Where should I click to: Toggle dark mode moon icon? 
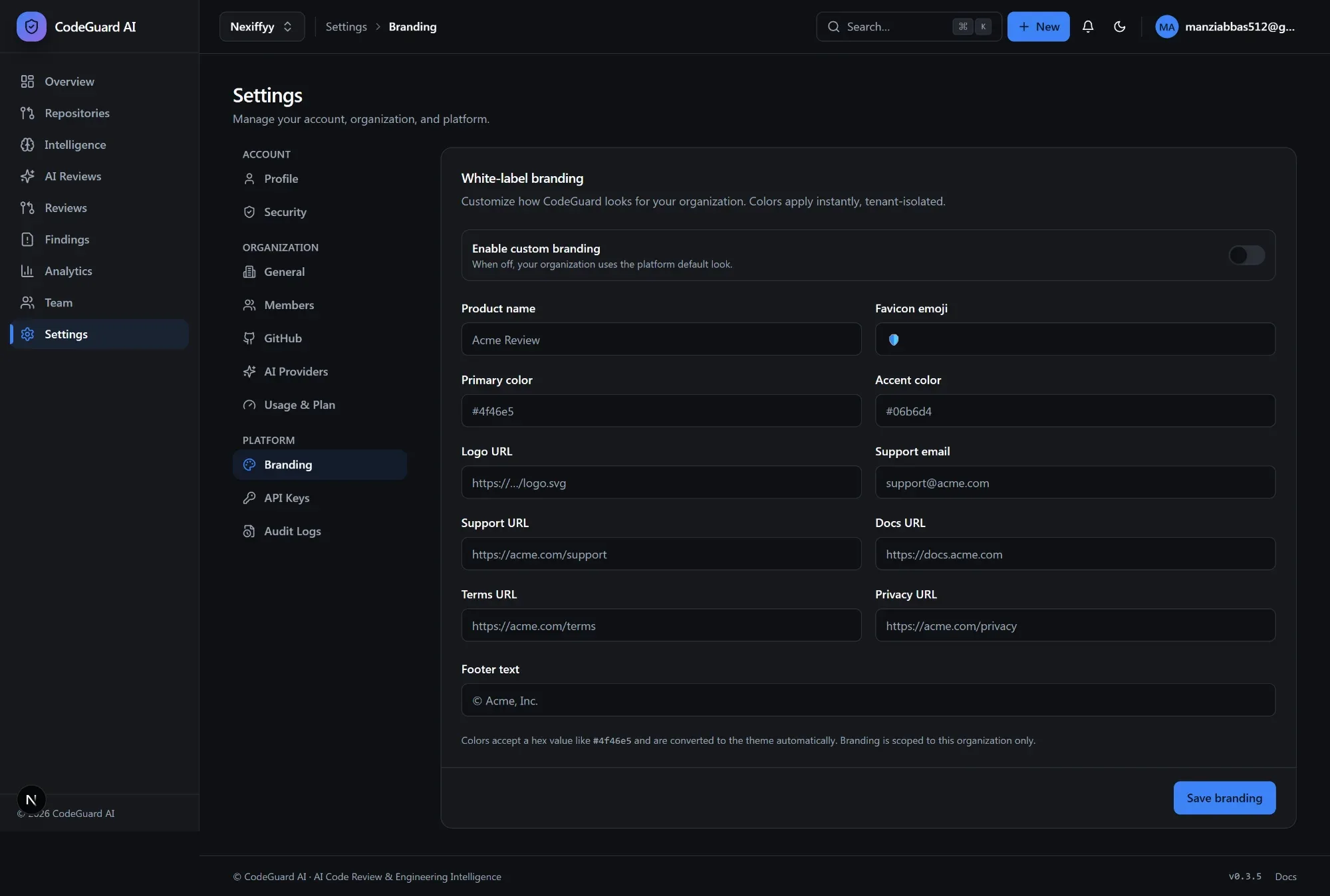[1120, 27]
